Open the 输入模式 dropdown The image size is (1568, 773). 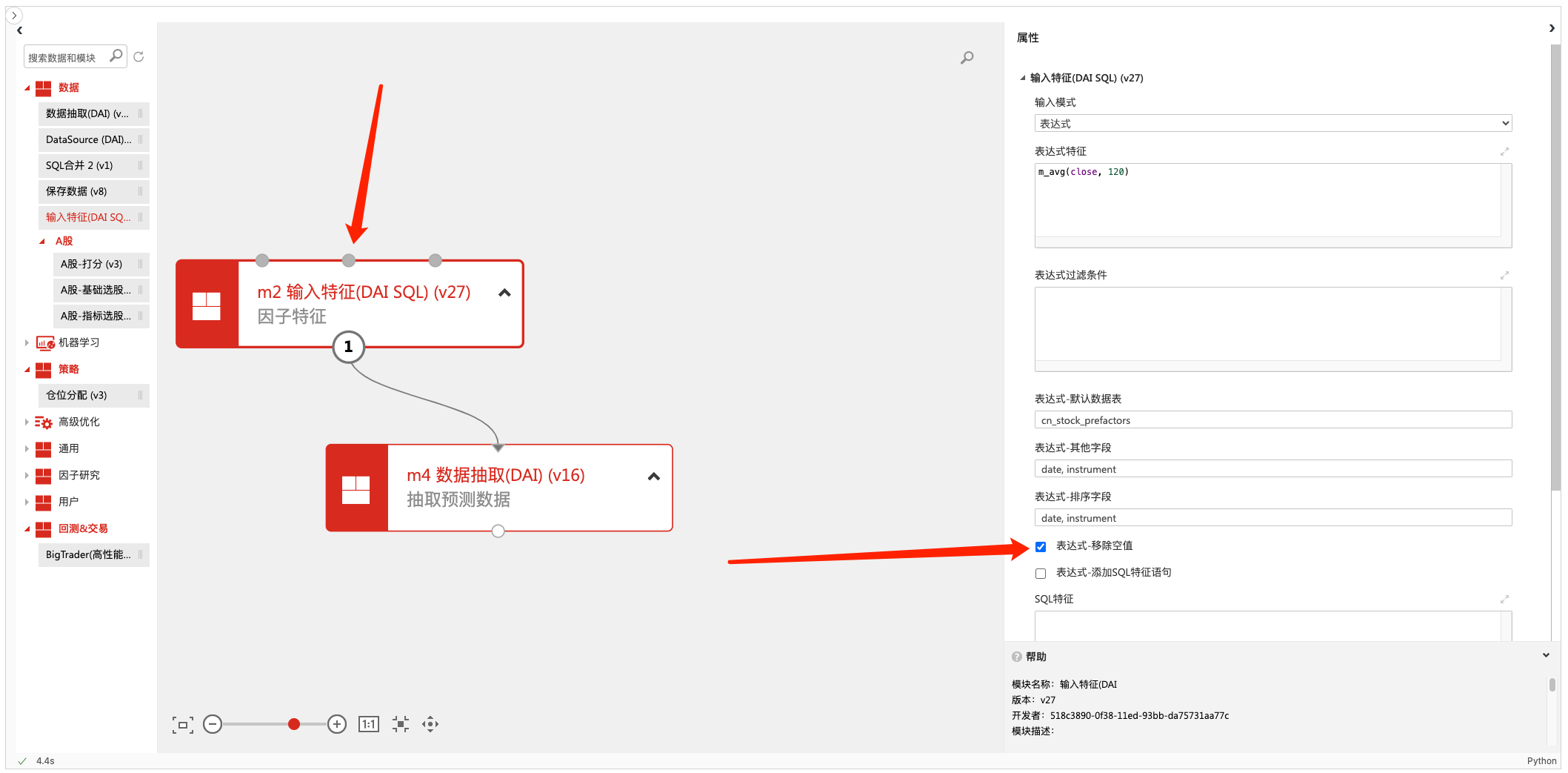click(x=1272, y=124)
